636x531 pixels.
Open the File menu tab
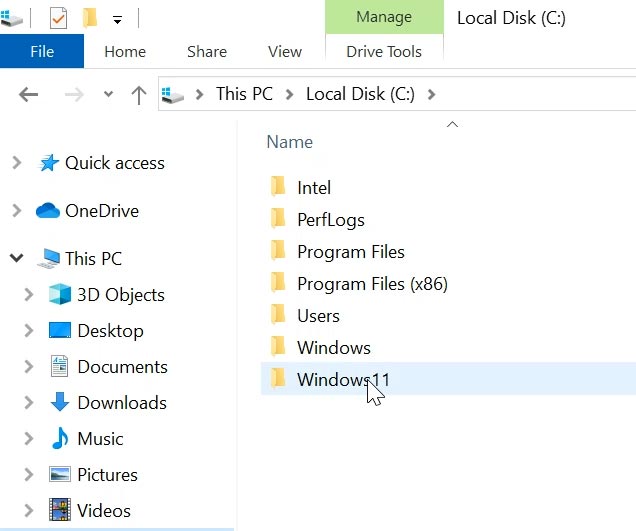(42, 52)
